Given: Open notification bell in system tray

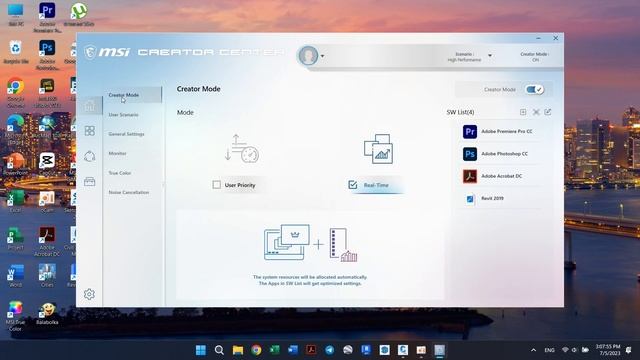Looking at the screenshot, I should (x=629, y=350).
